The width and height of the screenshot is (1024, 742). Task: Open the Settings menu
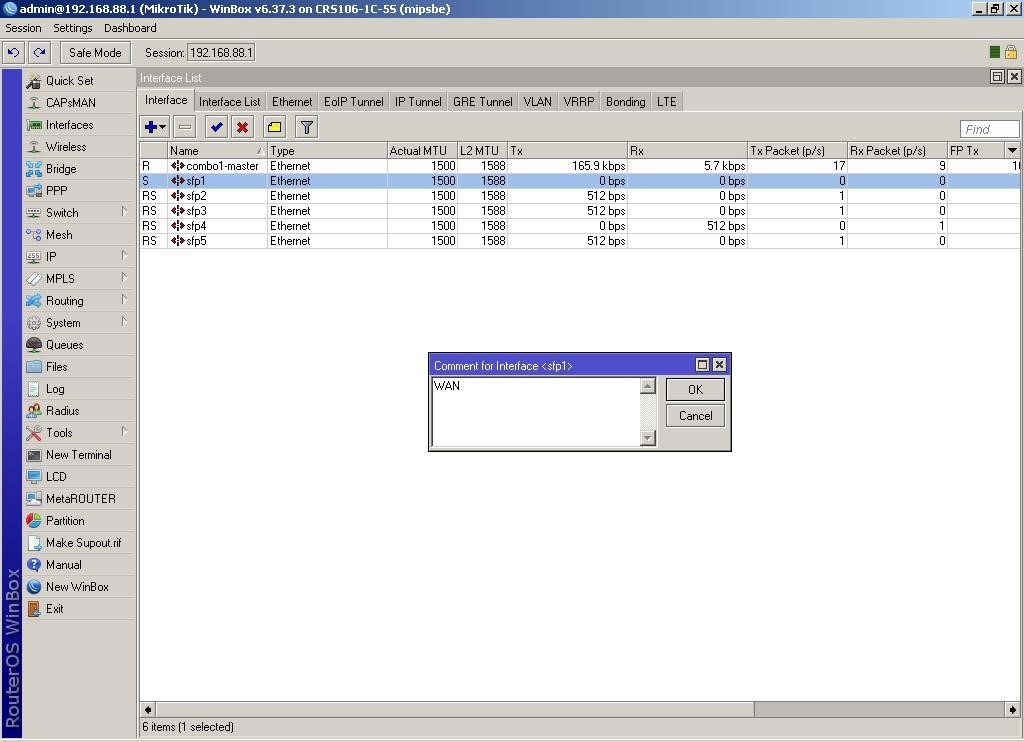(72, 28)
